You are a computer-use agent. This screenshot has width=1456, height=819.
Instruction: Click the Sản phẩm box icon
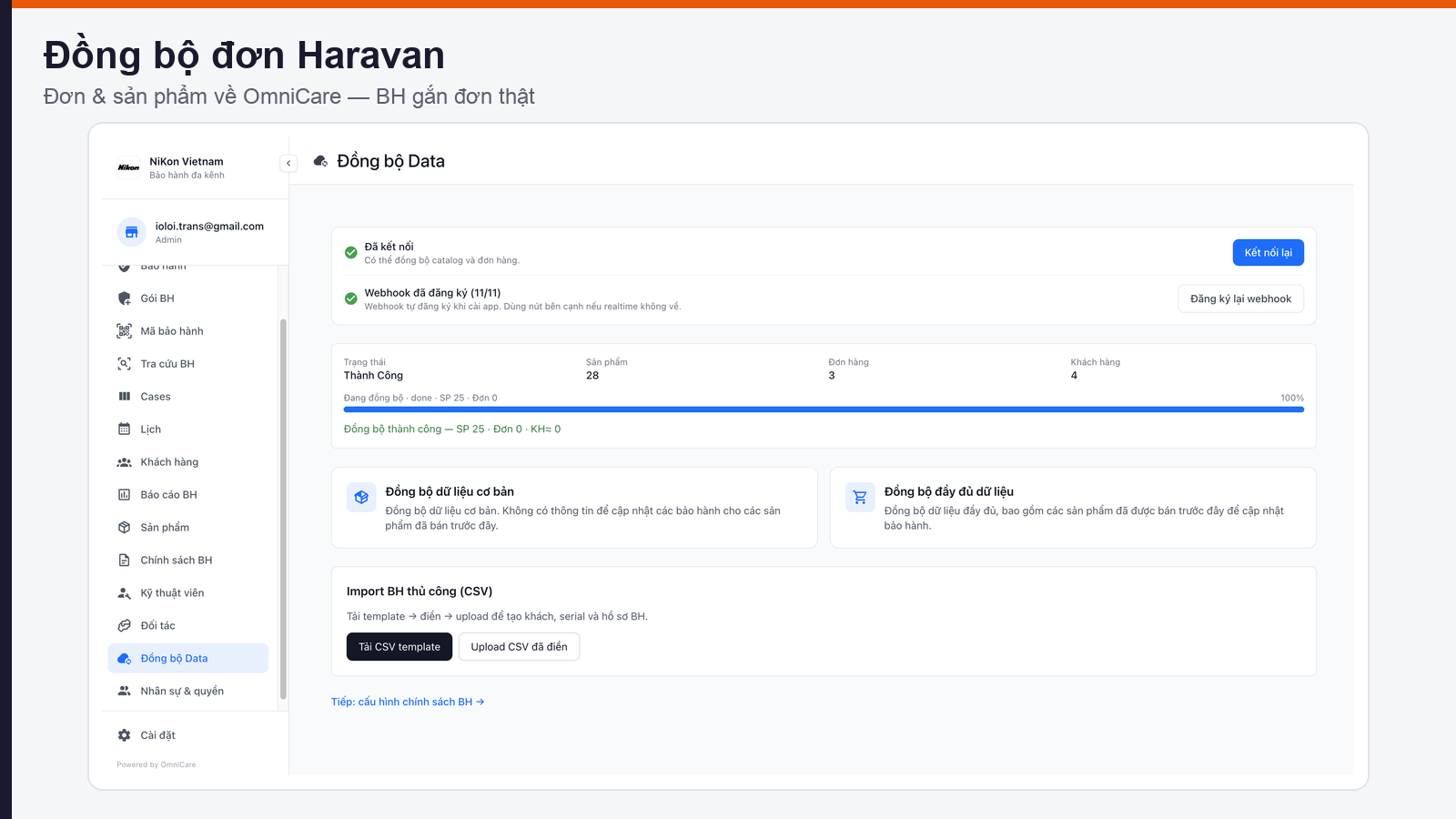[x=125, y=528]
